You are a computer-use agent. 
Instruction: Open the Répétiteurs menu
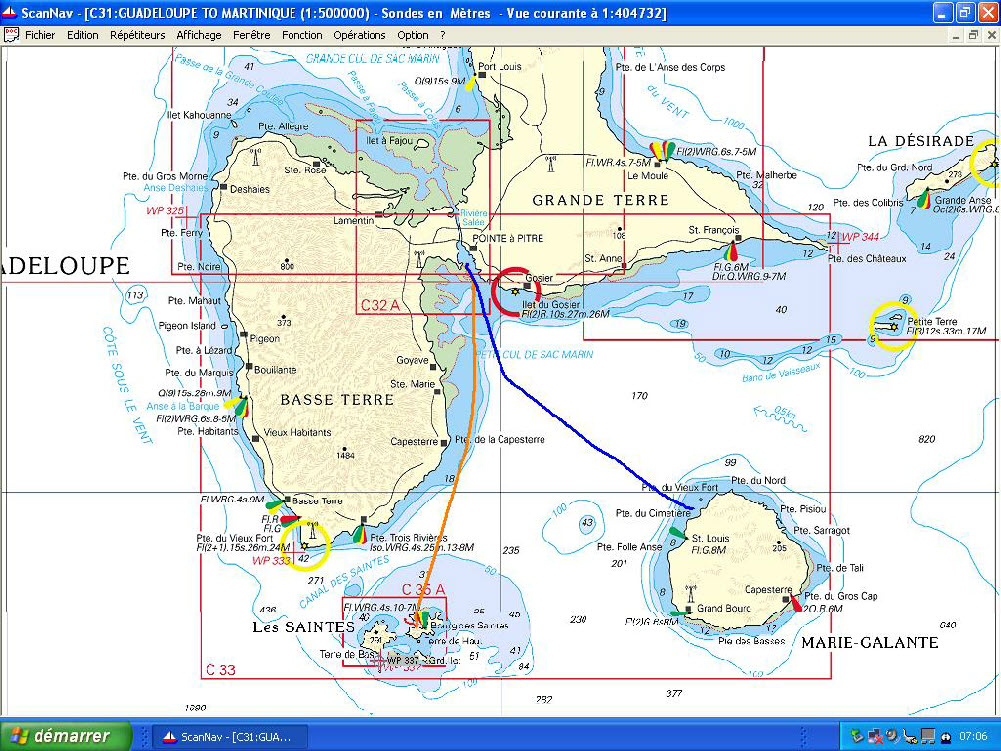click(138, 35)
